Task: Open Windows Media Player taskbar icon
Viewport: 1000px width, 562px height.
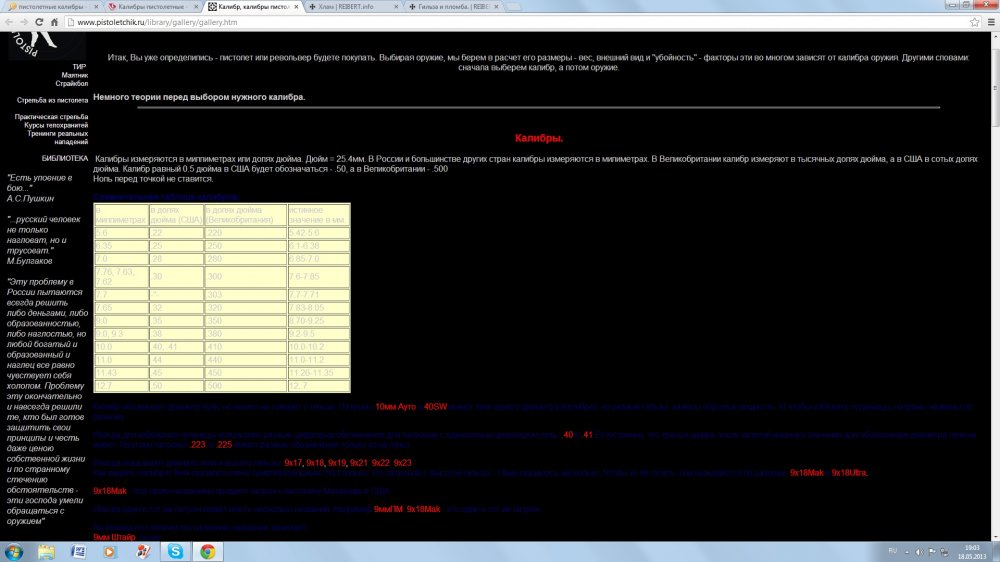Action: (110, 552)
